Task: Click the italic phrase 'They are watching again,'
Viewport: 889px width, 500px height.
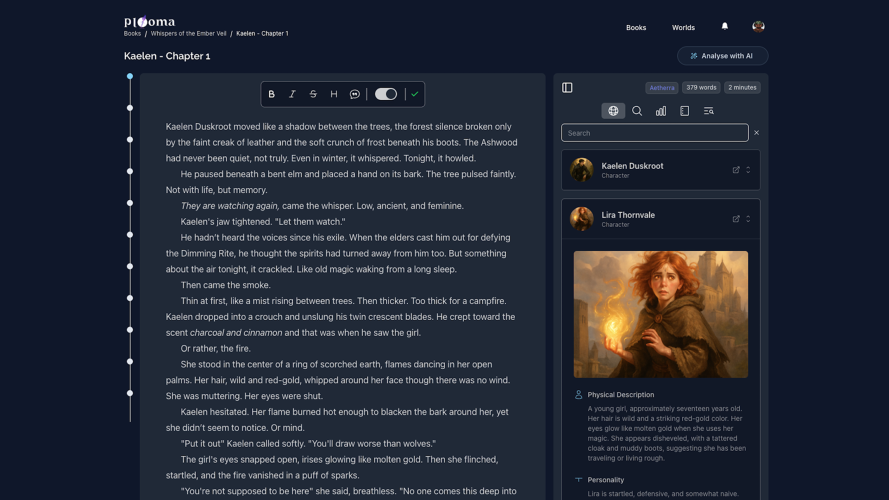Action: tap(230, 206)
